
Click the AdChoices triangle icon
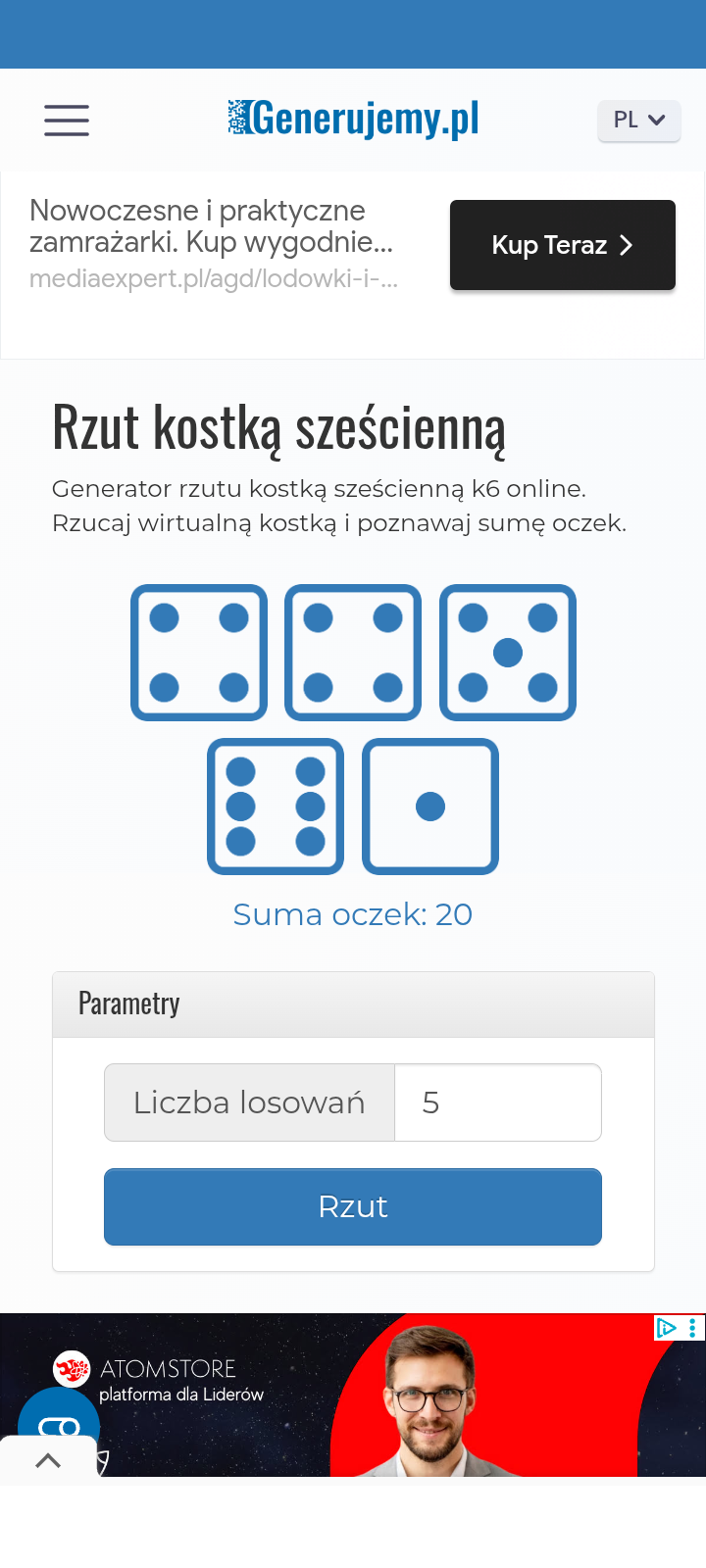click(x=667, y=1328)
